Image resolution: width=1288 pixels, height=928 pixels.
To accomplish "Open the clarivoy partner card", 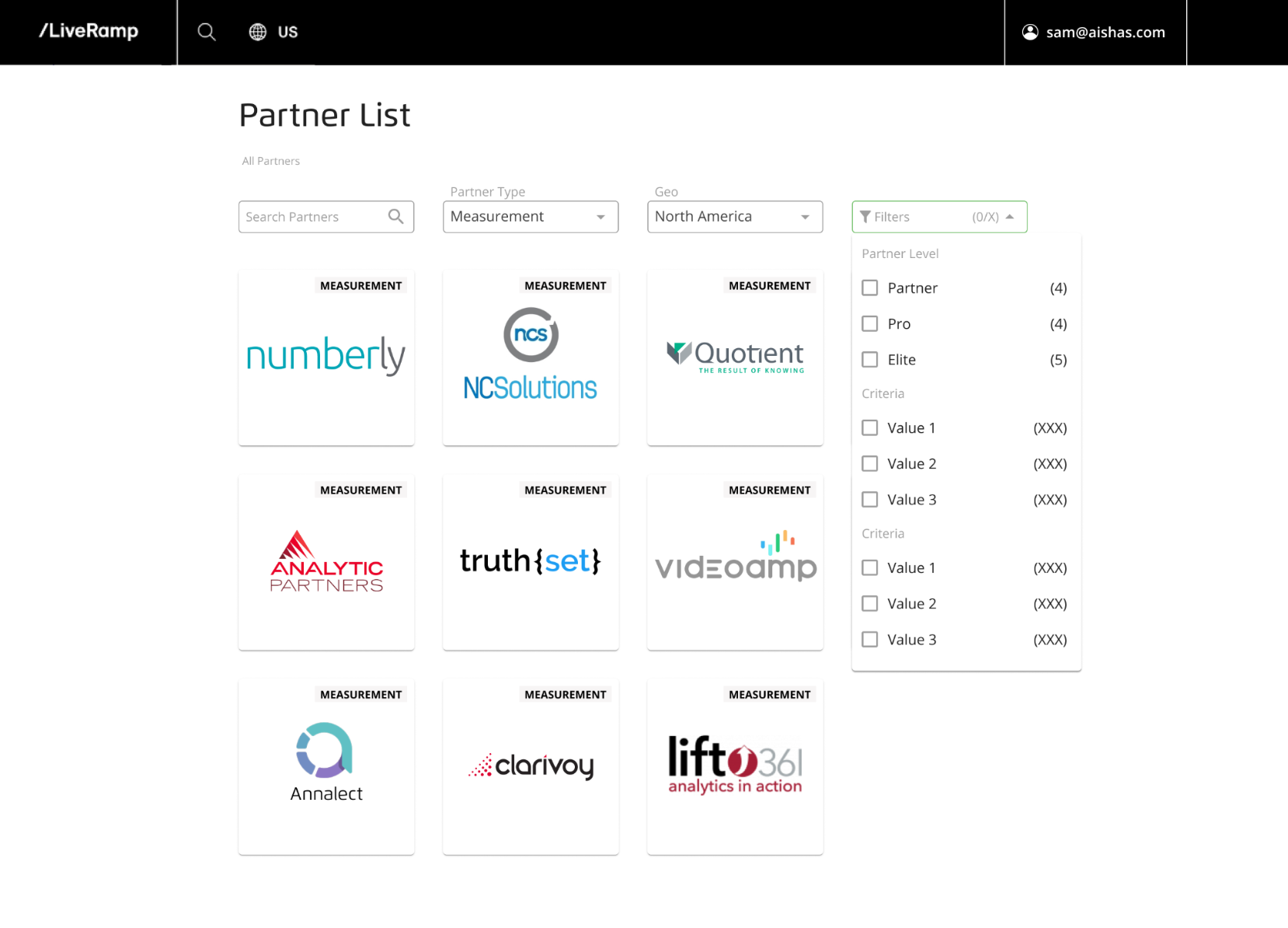I will (531, 766).
